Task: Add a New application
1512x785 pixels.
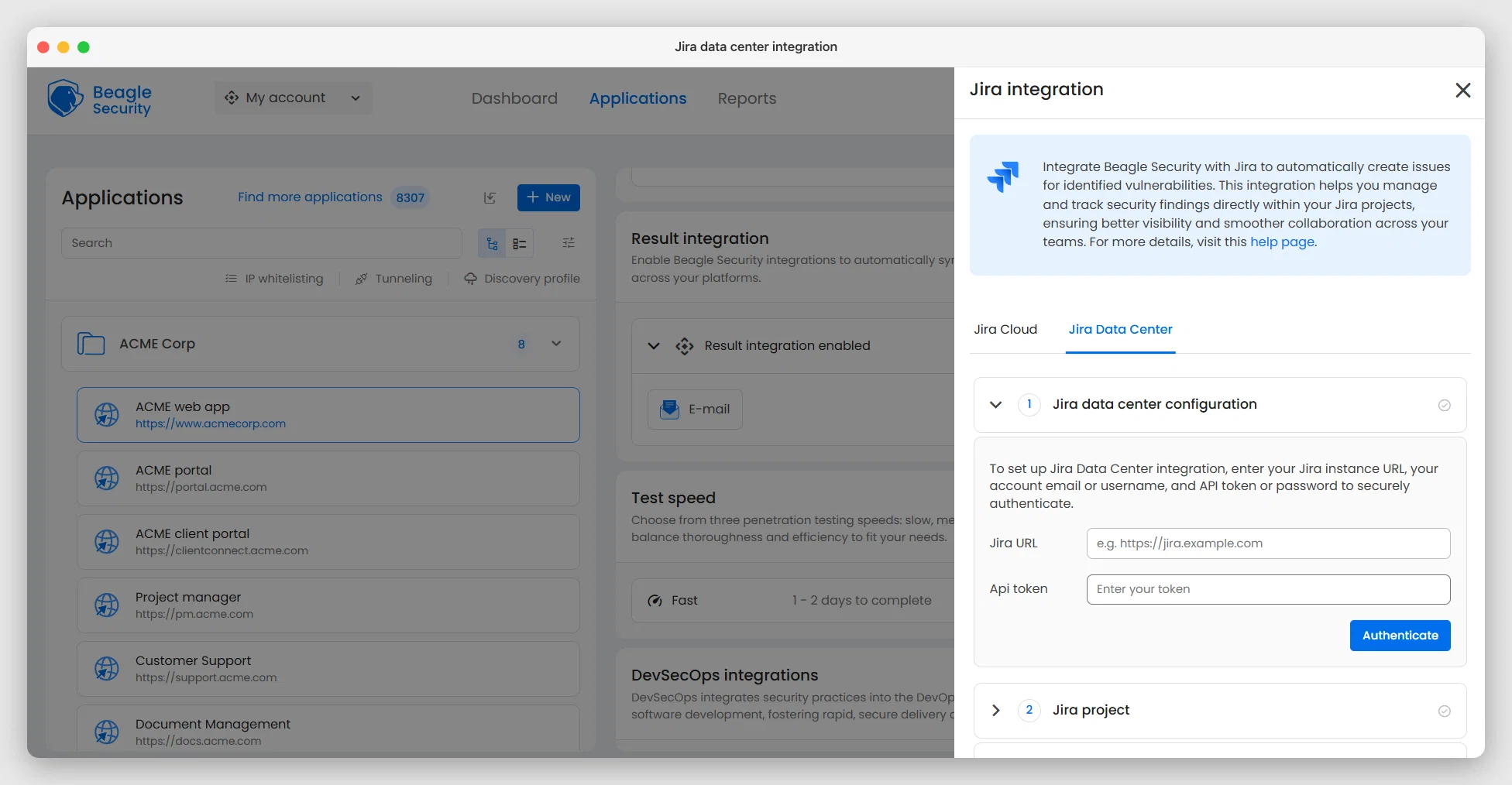Action: pos(548,197)
